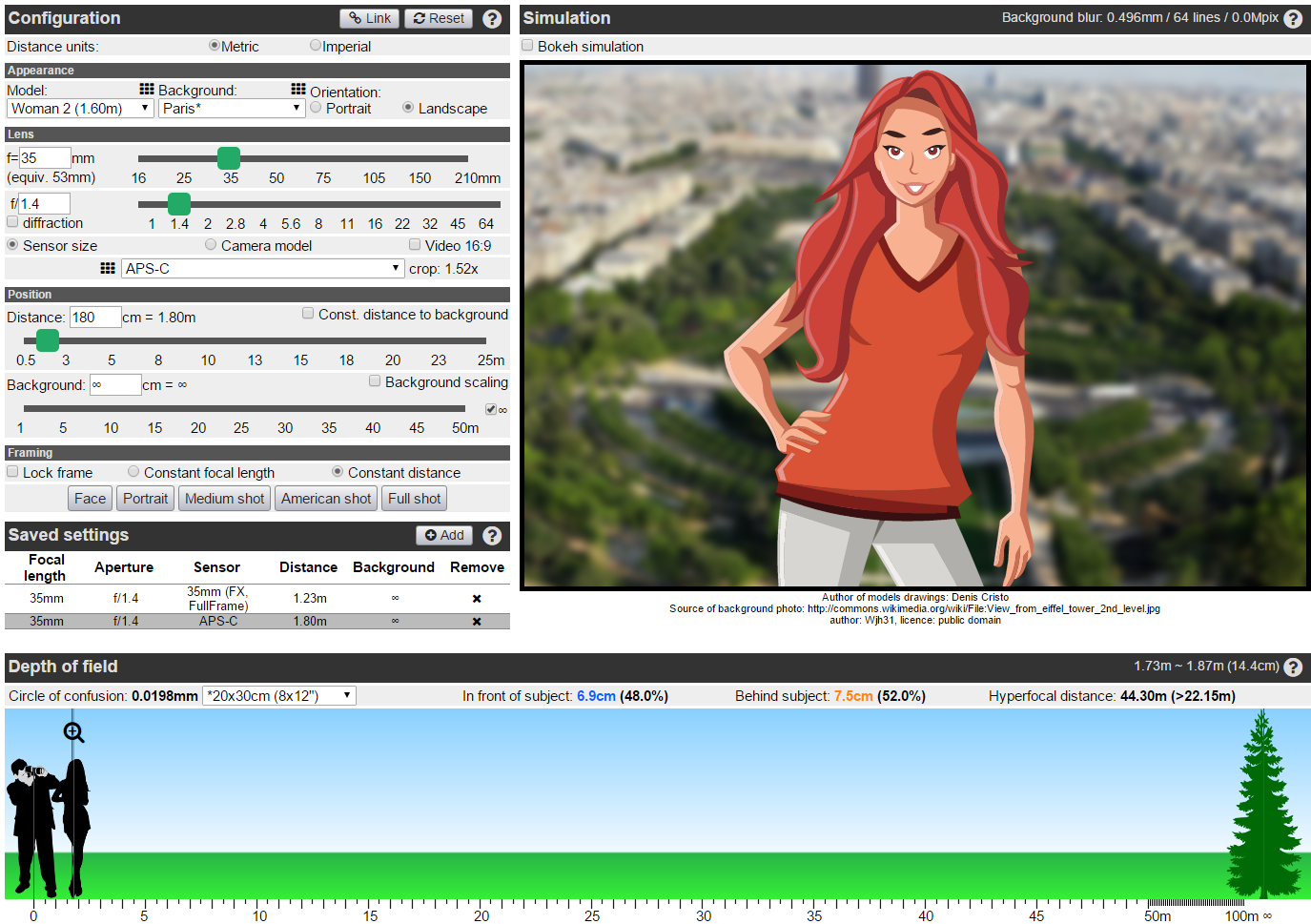The height and width of the screenshot is (924, 1311).
Task: Enable the Bokeh simulation checkbox
Action: tap(527, 46)
